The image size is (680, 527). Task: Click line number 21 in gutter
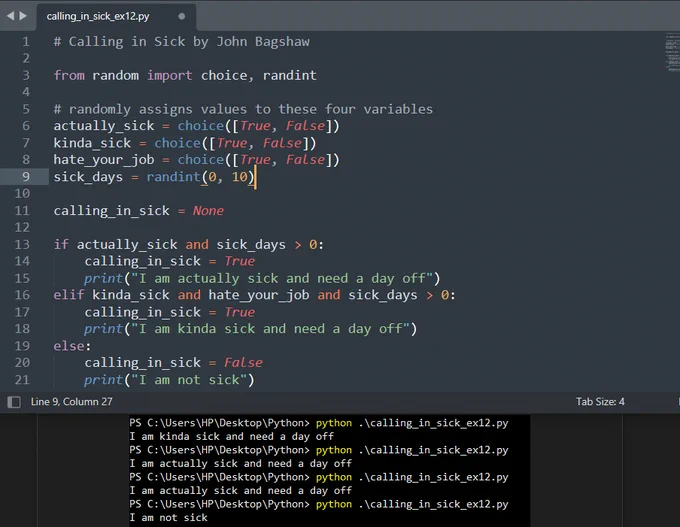click(x=22, y=380)
